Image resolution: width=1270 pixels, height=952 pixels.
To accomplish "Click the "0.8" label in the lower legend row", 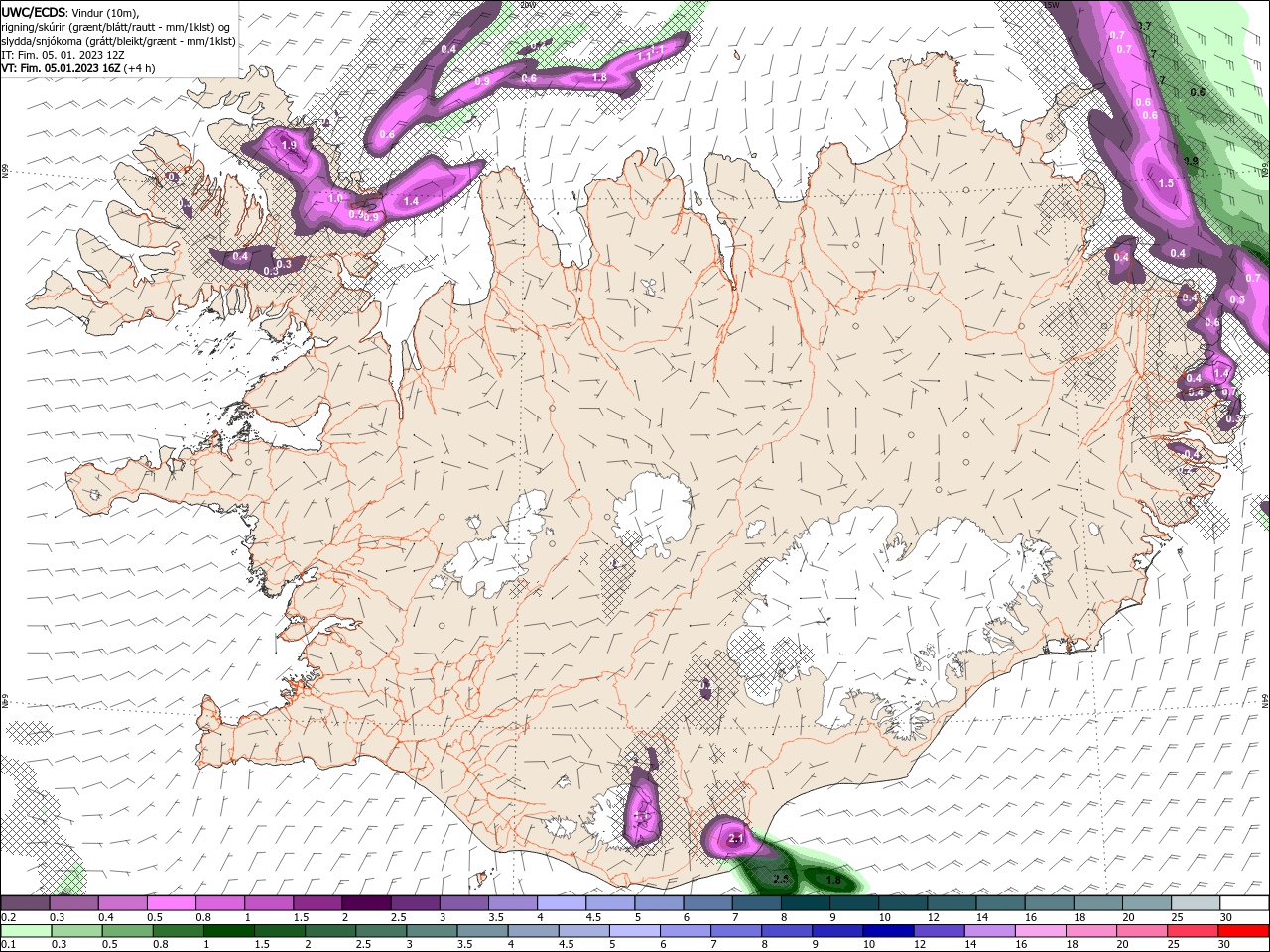I will click(x=161, y=944).
